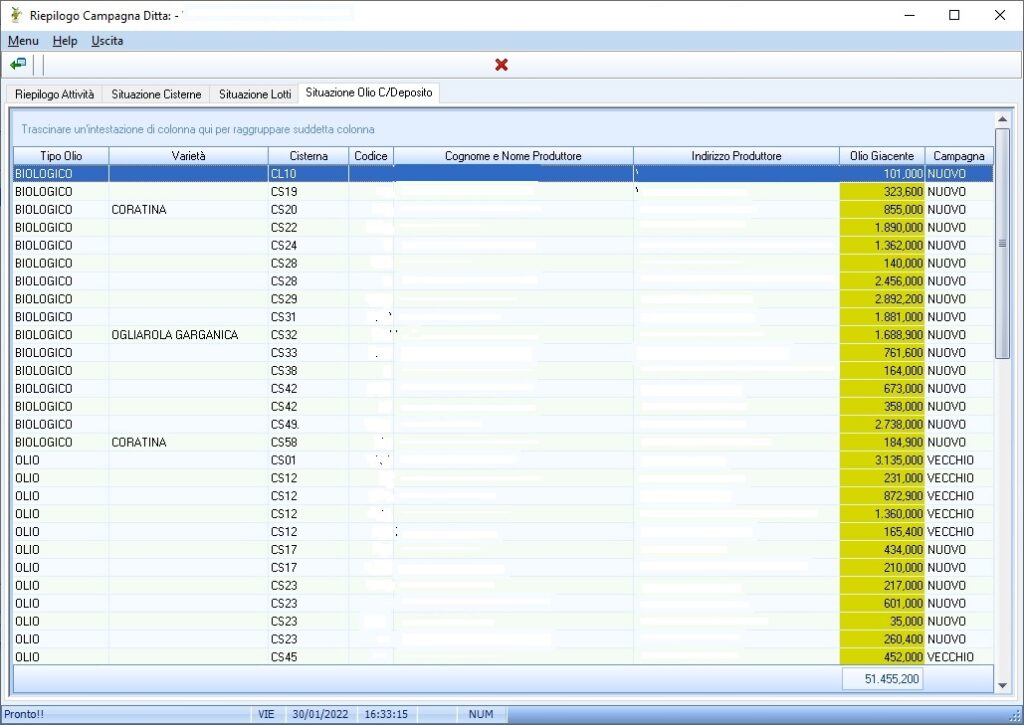Click the status bar date 30/01/2022
This screenshot has width=1024, height=725.
(x=320, y=715)
